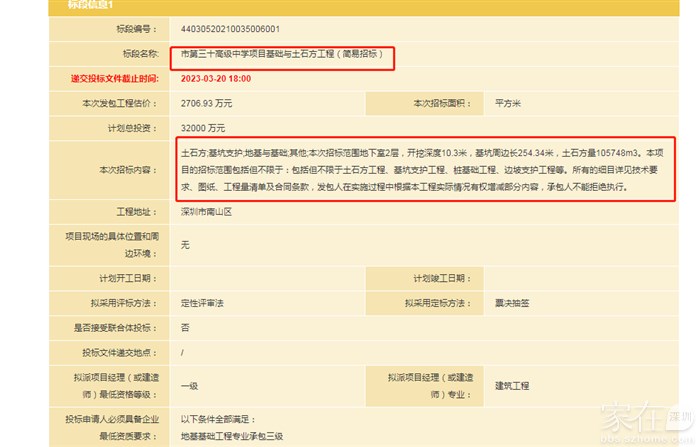Click the 平方米 area value
Viewport: 700px width, 447px height.
pyautogui.click(x=510, y=103)
